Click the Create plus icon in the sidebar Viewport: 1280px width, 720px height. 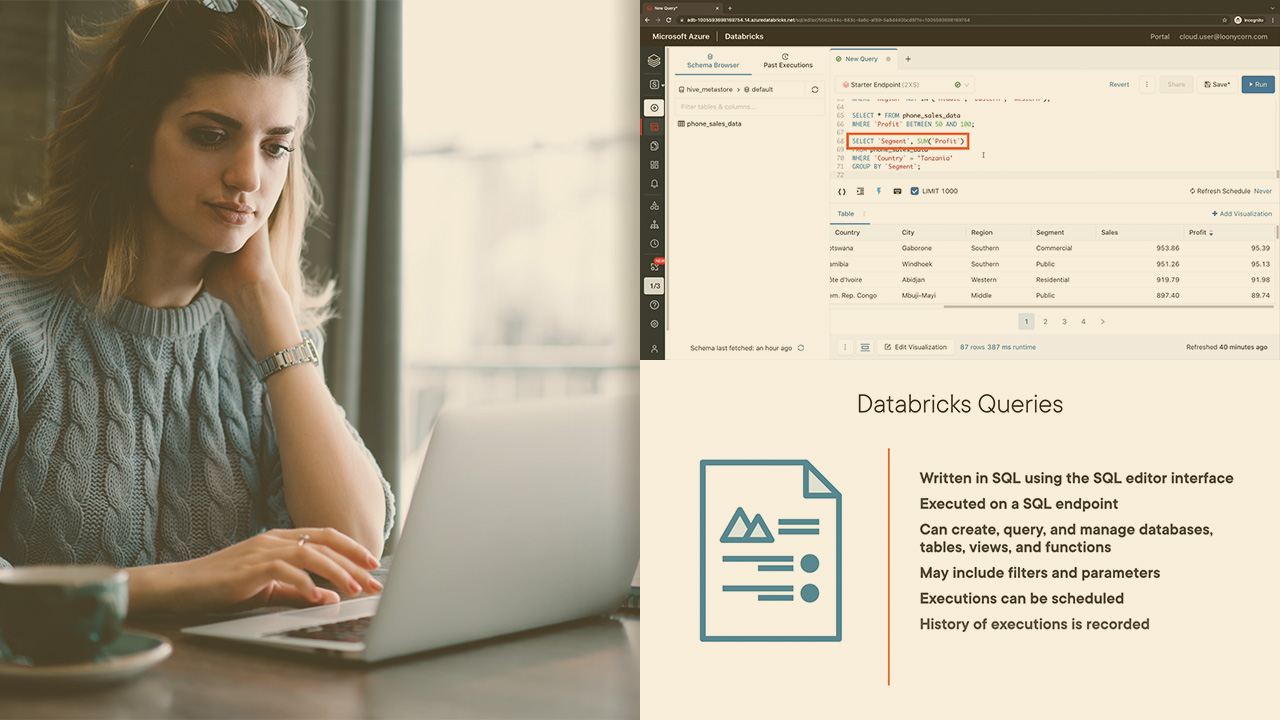(654, 108)
